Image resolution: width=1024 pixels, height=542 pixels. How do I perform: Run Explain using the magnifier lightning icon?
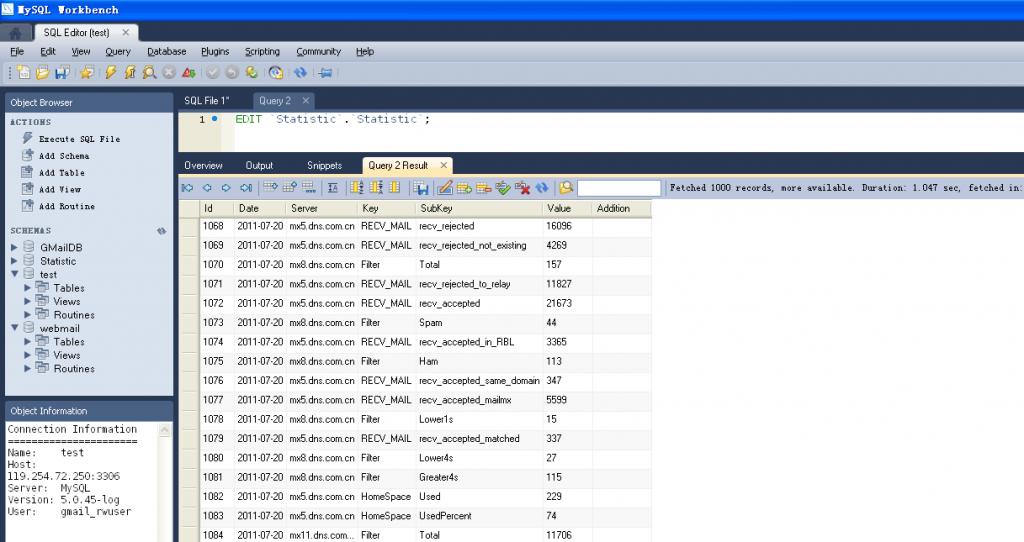(x=150, y=72)
